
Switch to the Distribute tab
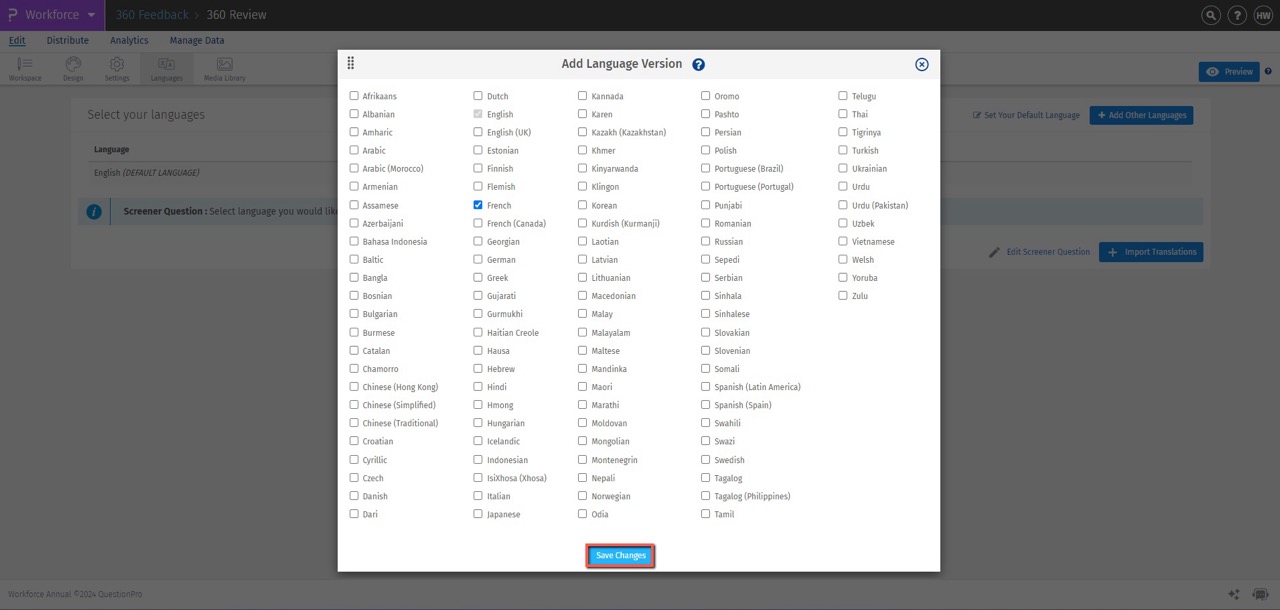(67, 40)
